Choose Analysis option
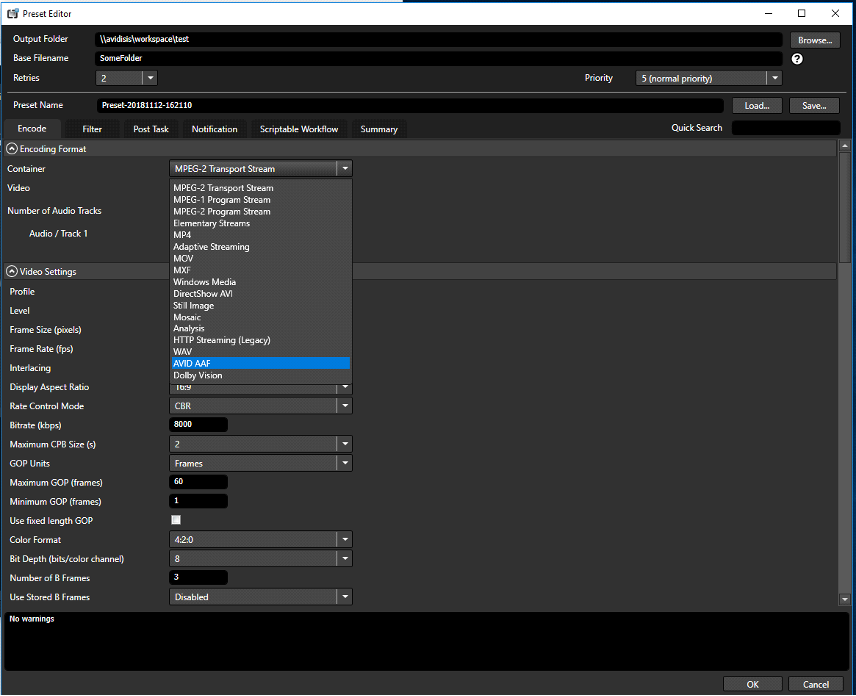Image resolution: width=856 pixels, height=696 pixels. pyautogui.click(x=261, y=328)
